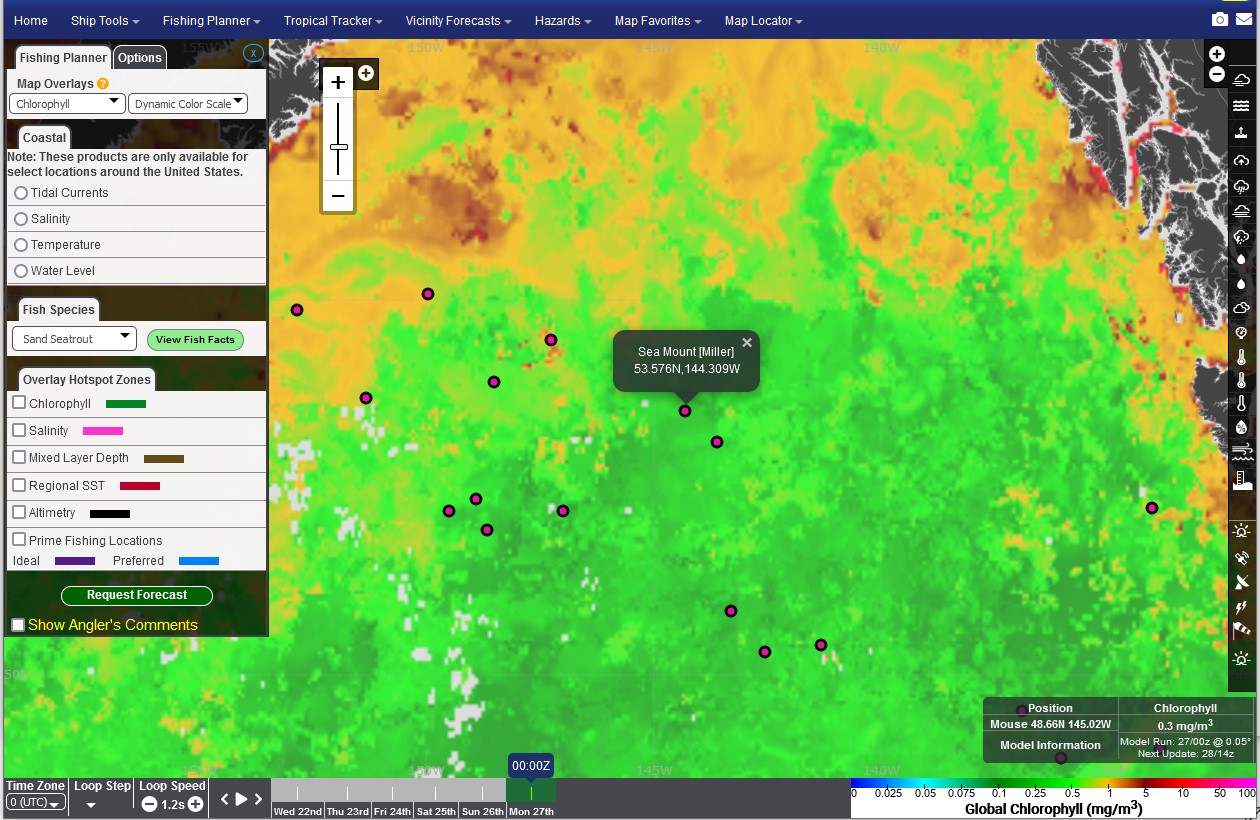Enable Altimetry hotspot checkbox

pos(19,512)
